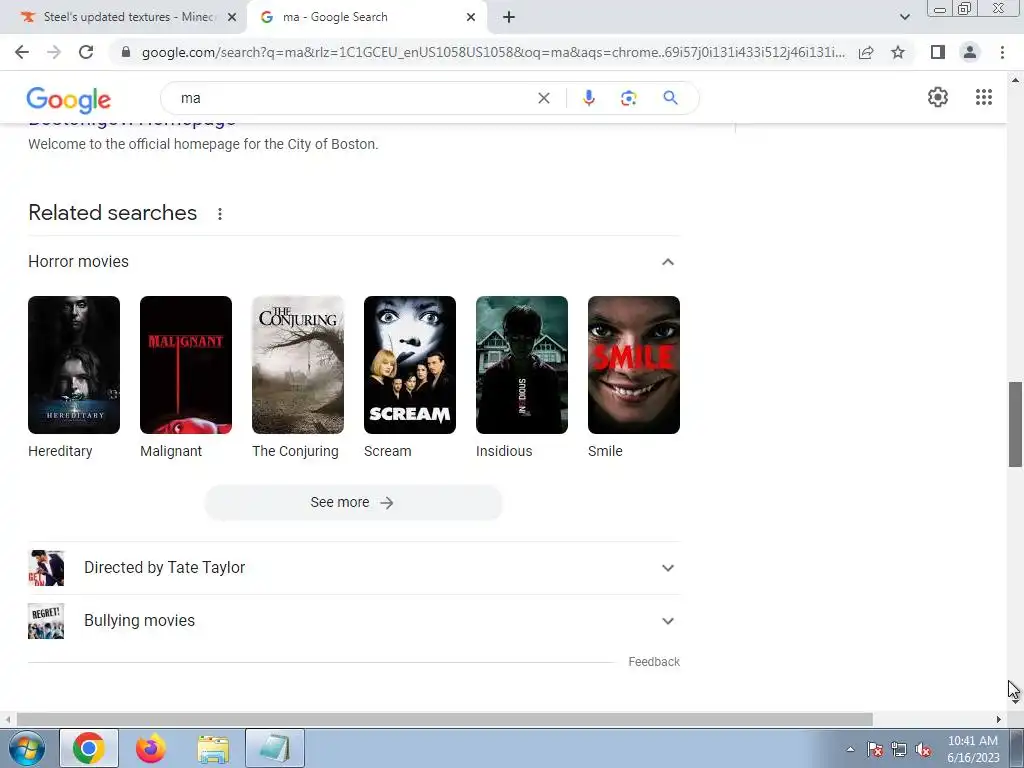This screenshot has width=1024, height=768.
Task: Start voice search with the microphone
Action: coord(588,98)
